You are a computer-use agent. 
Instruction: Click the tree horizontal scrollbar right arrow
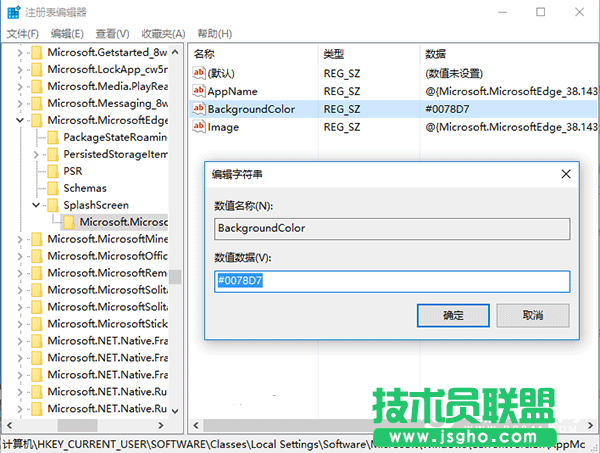161,425
